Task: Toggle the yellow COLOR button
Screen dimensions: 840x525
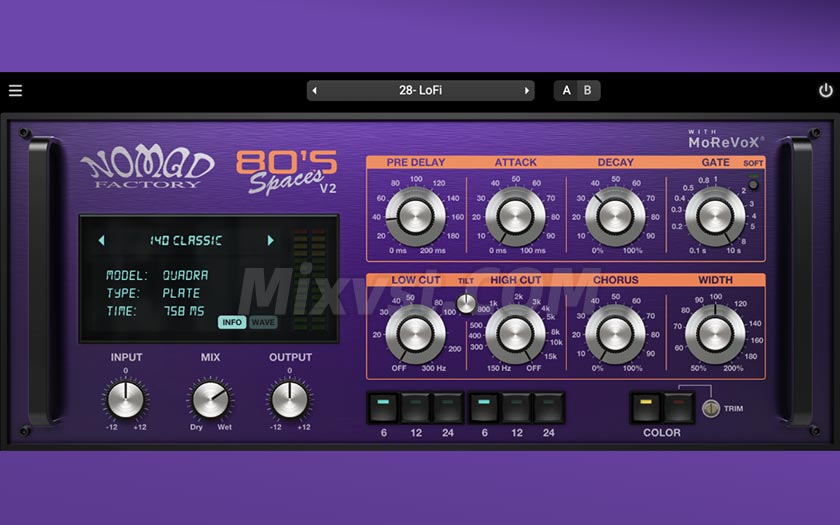Action: pyautogui.click(x=646, y=408)
